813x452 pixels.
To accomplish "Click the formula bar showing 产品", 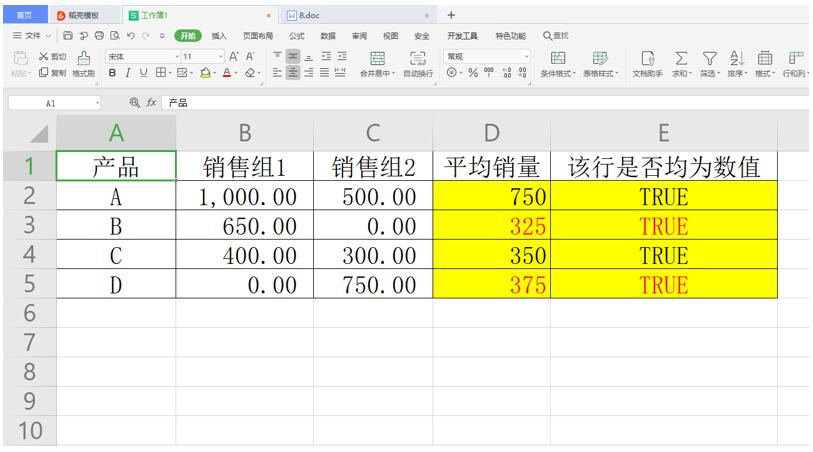I will [485, 103].
